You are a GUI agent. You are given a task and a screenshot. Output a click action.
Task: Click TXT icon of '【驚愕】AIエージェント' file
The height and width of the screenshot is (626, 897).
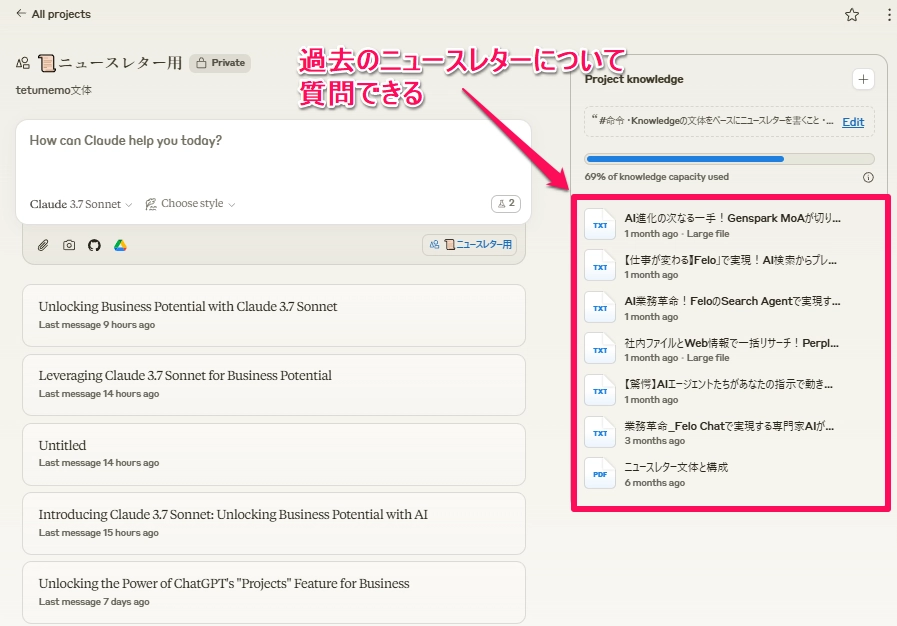click(x=600, y=391)
